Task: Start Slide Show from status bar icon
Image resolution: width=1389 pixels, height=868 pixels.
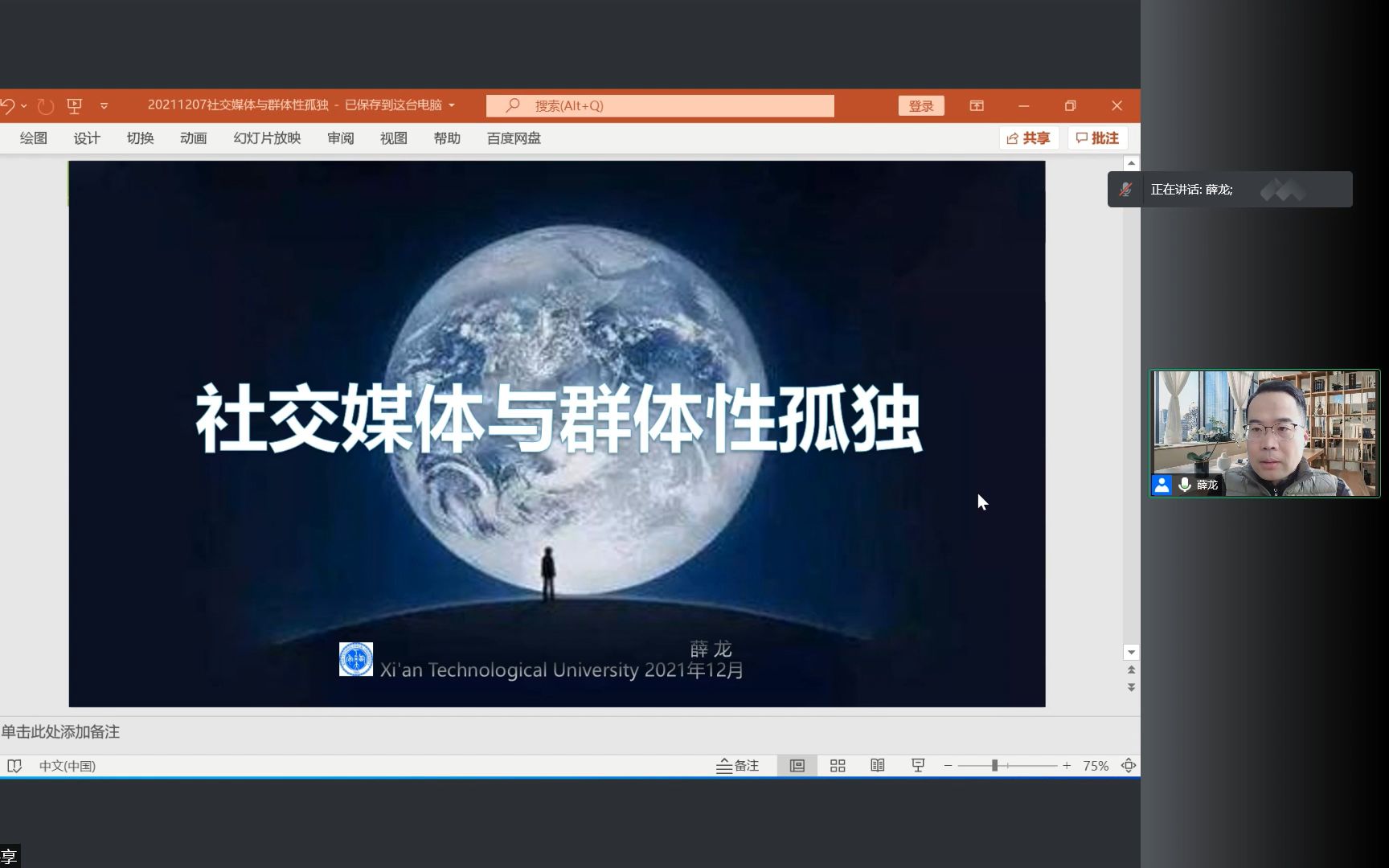Action: coord(918,766)
